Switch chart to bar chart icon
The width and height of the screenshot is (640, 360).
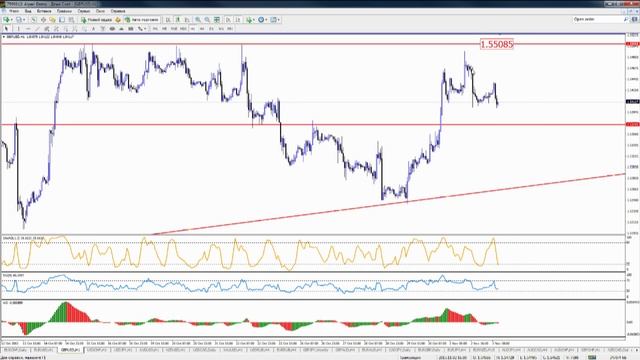[x=168, y=20]
